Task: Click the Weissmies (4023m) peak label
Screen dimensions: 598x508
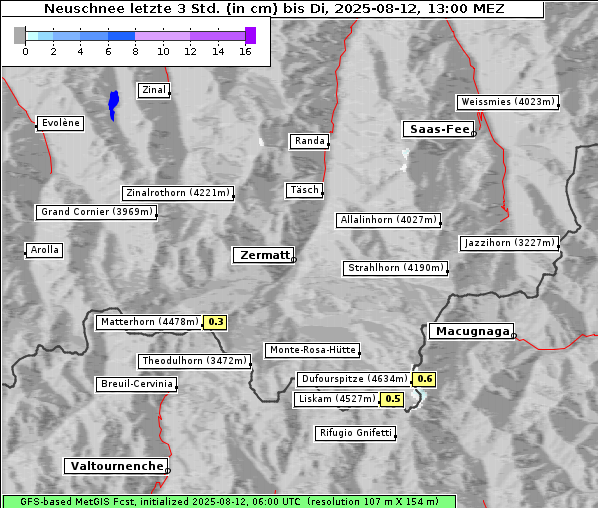Action: [508, 102]
